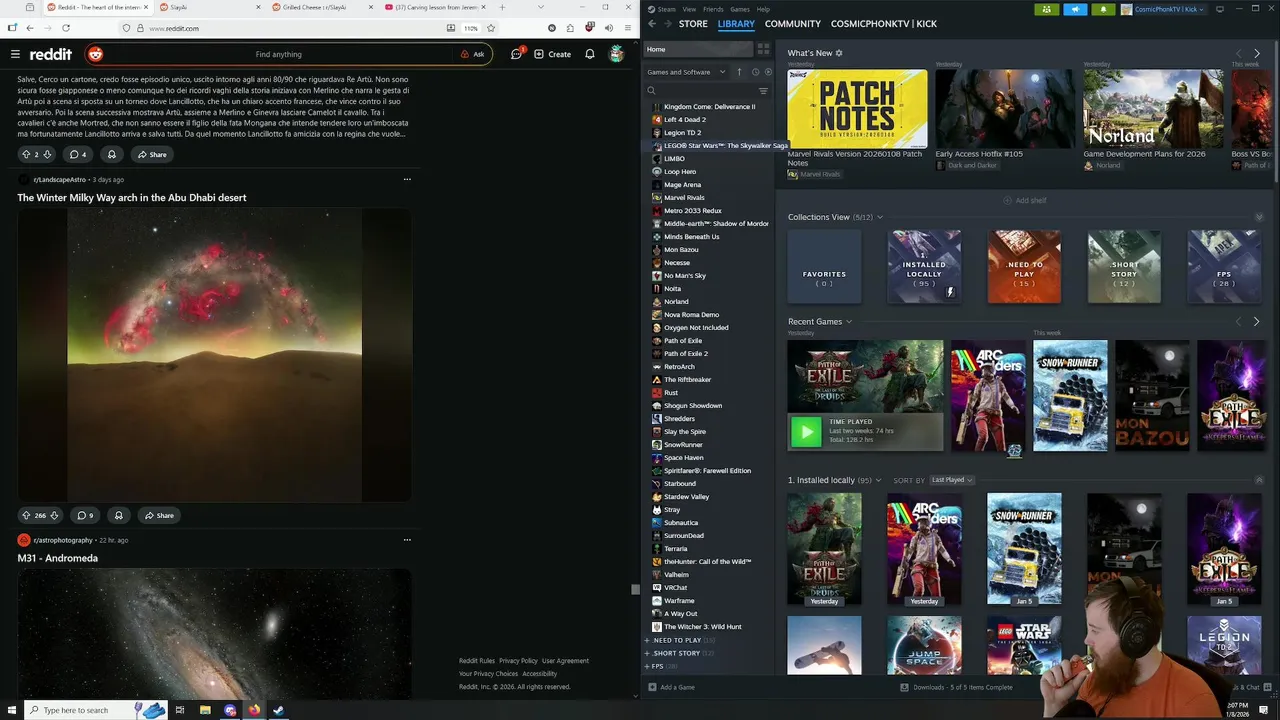This screenshot has width=1280, height=720.
Task: Open Steam STORE tab
Action: pos(693,24)
